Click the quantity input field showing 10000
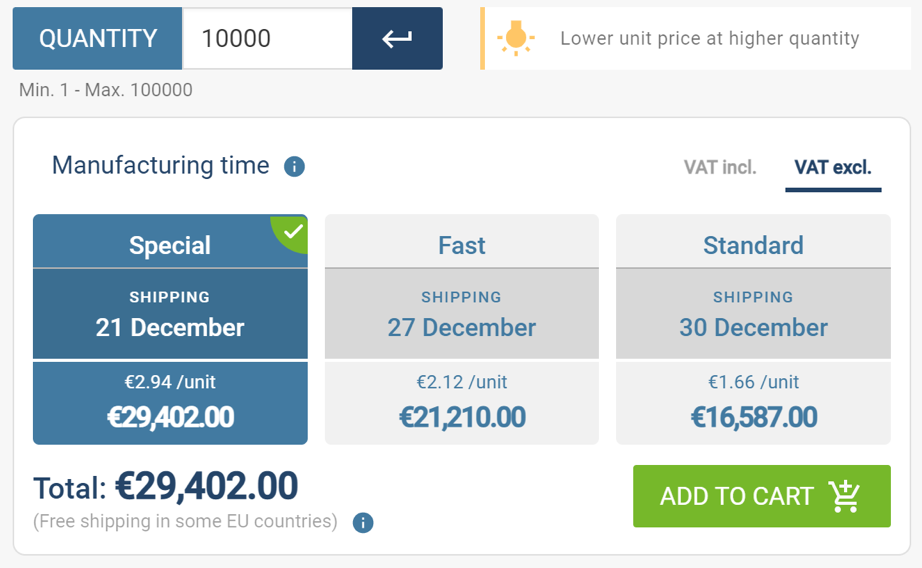Screen dimensions: 922x568 coord(268,39)
